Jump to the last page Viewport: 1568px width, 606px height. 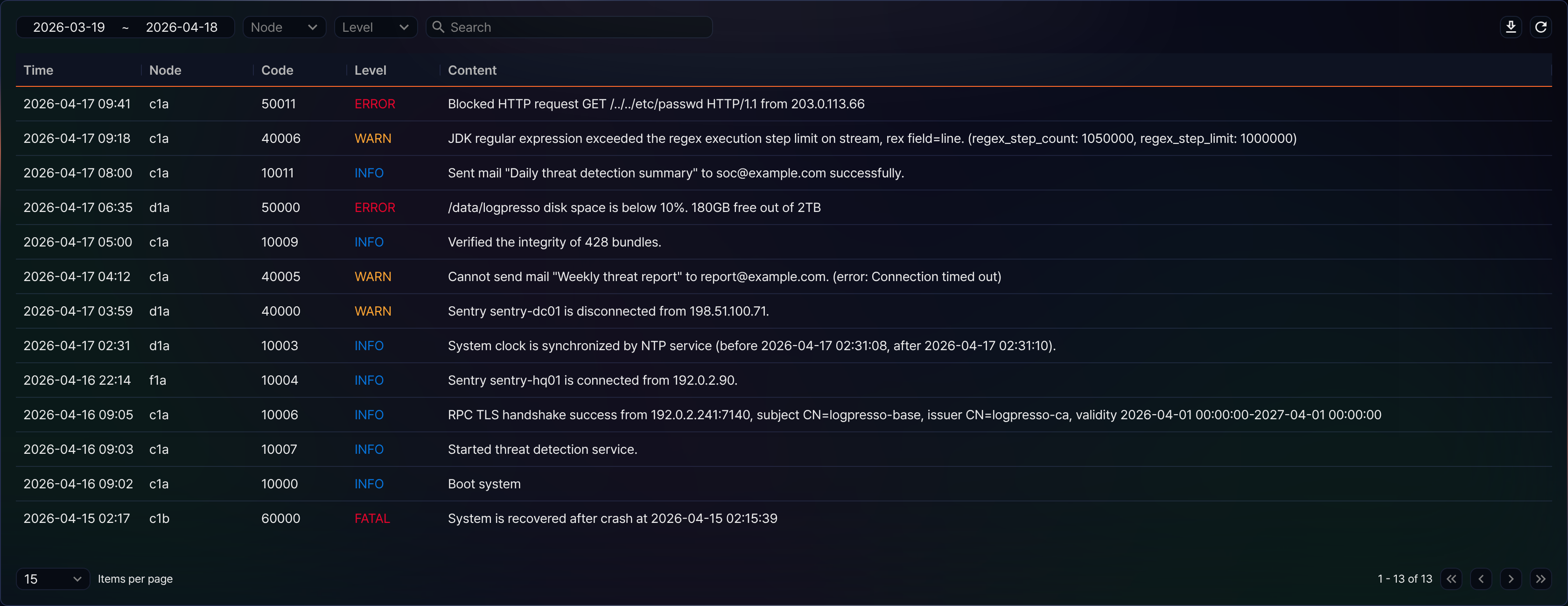[1540, 578]
